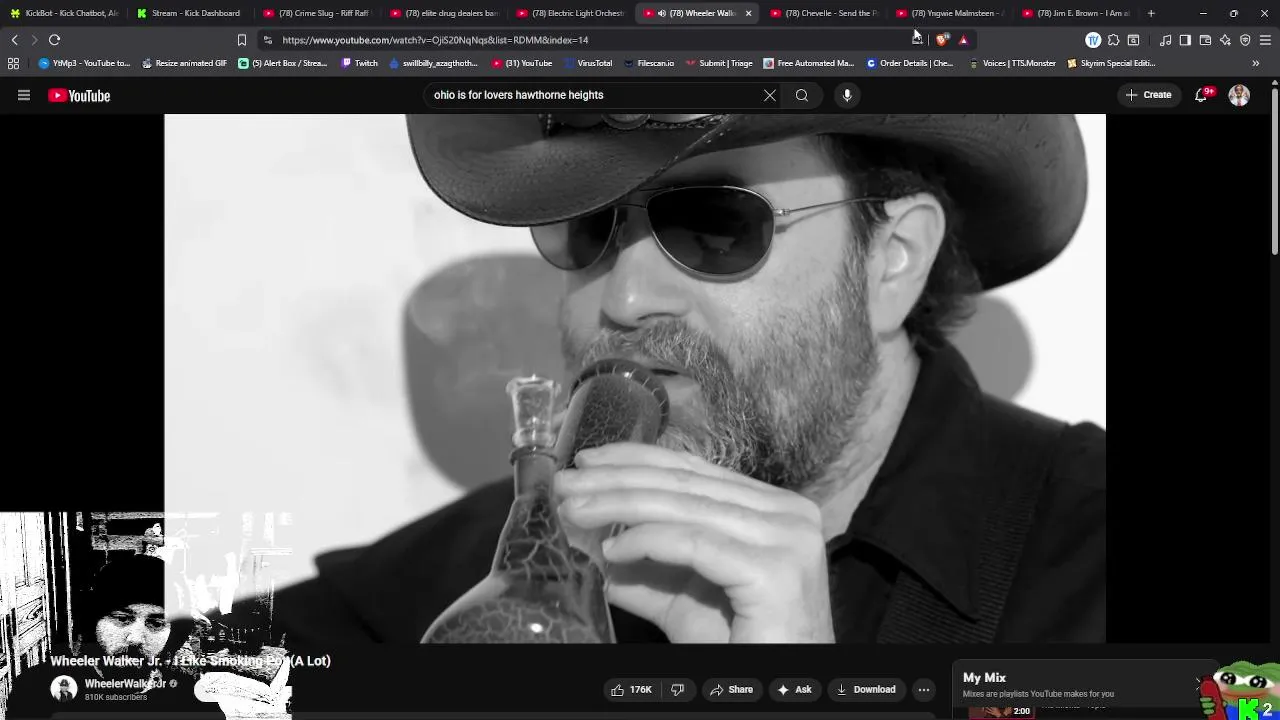Clear the YouTube search field text
The image size is (1280, 720).
[x=770, y=95]
